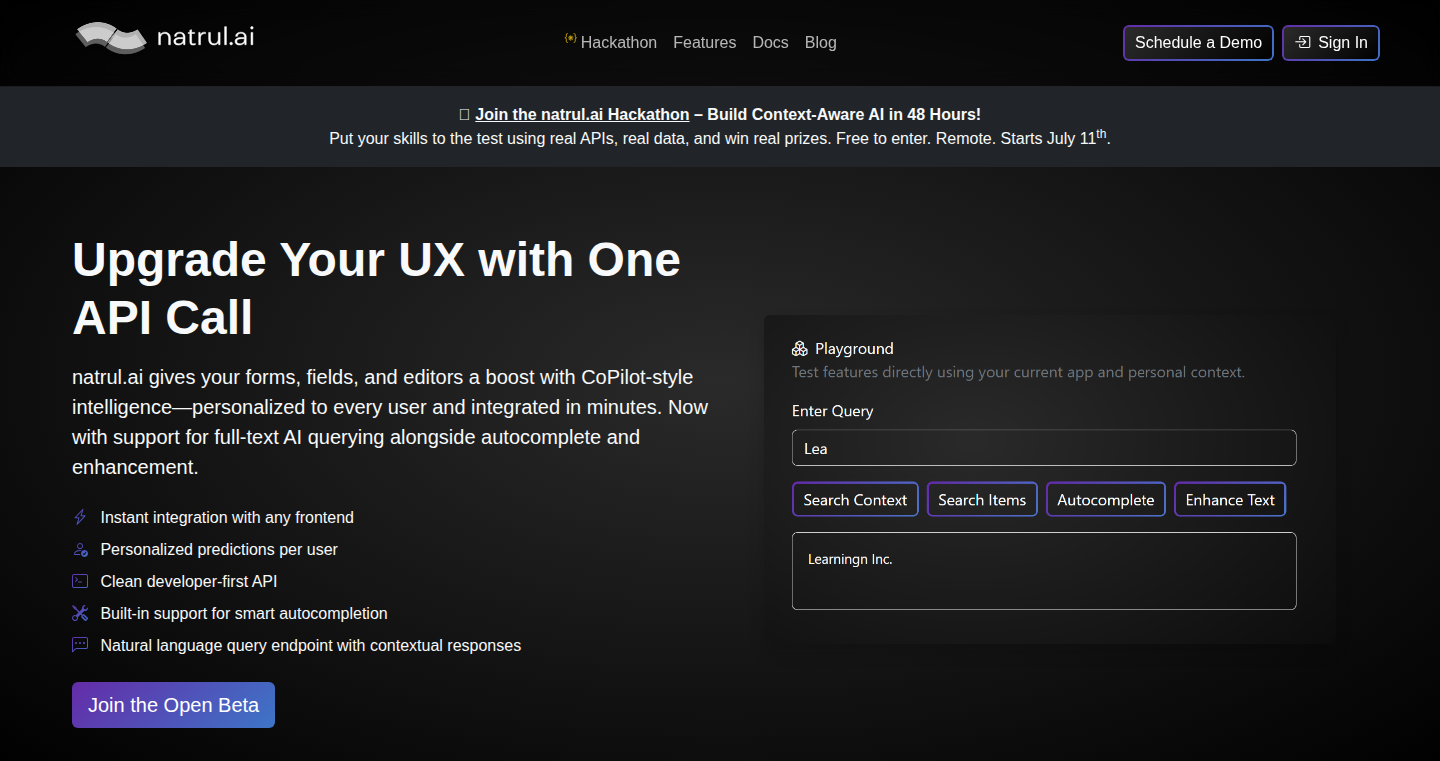
Task: Click the Search Items button
Action: tap(982, 500)
